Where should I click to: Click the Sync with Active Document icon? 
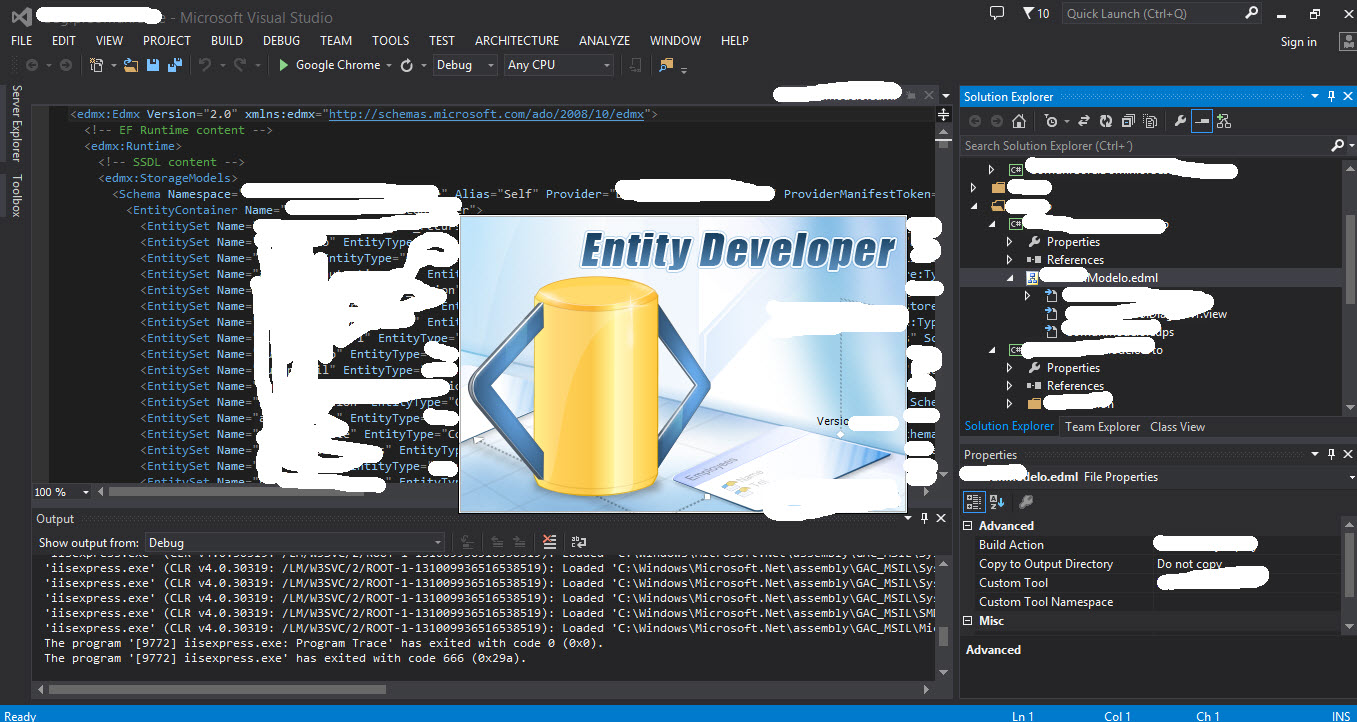tap(1084, 121)
